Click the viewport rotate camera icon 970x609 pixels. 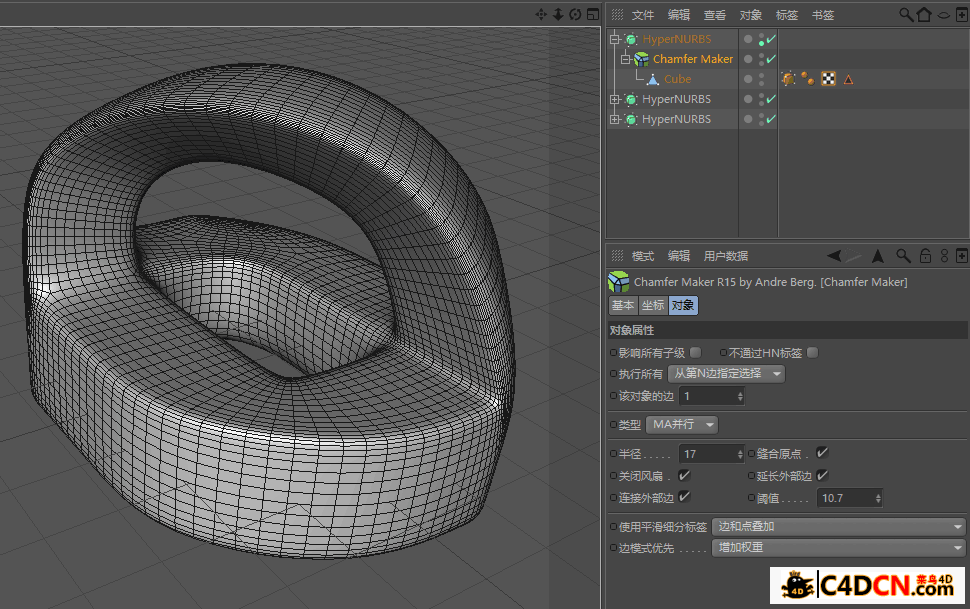tap(575, 14)
